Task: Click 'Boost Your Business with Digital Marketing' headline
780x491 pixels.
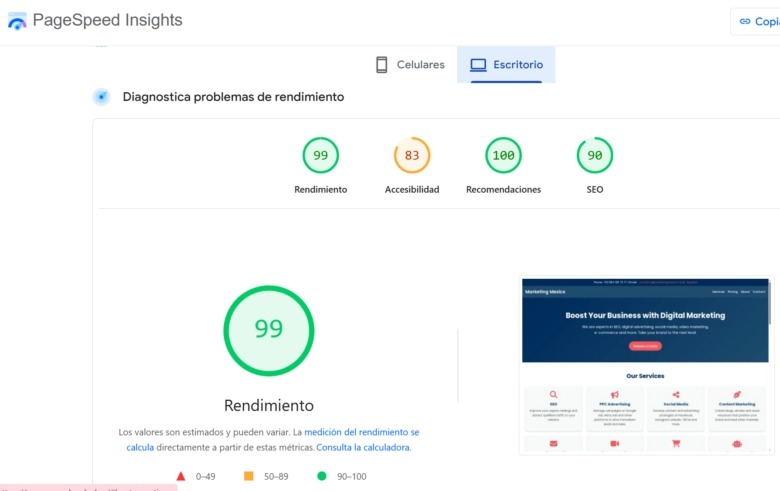Action: 645,315
